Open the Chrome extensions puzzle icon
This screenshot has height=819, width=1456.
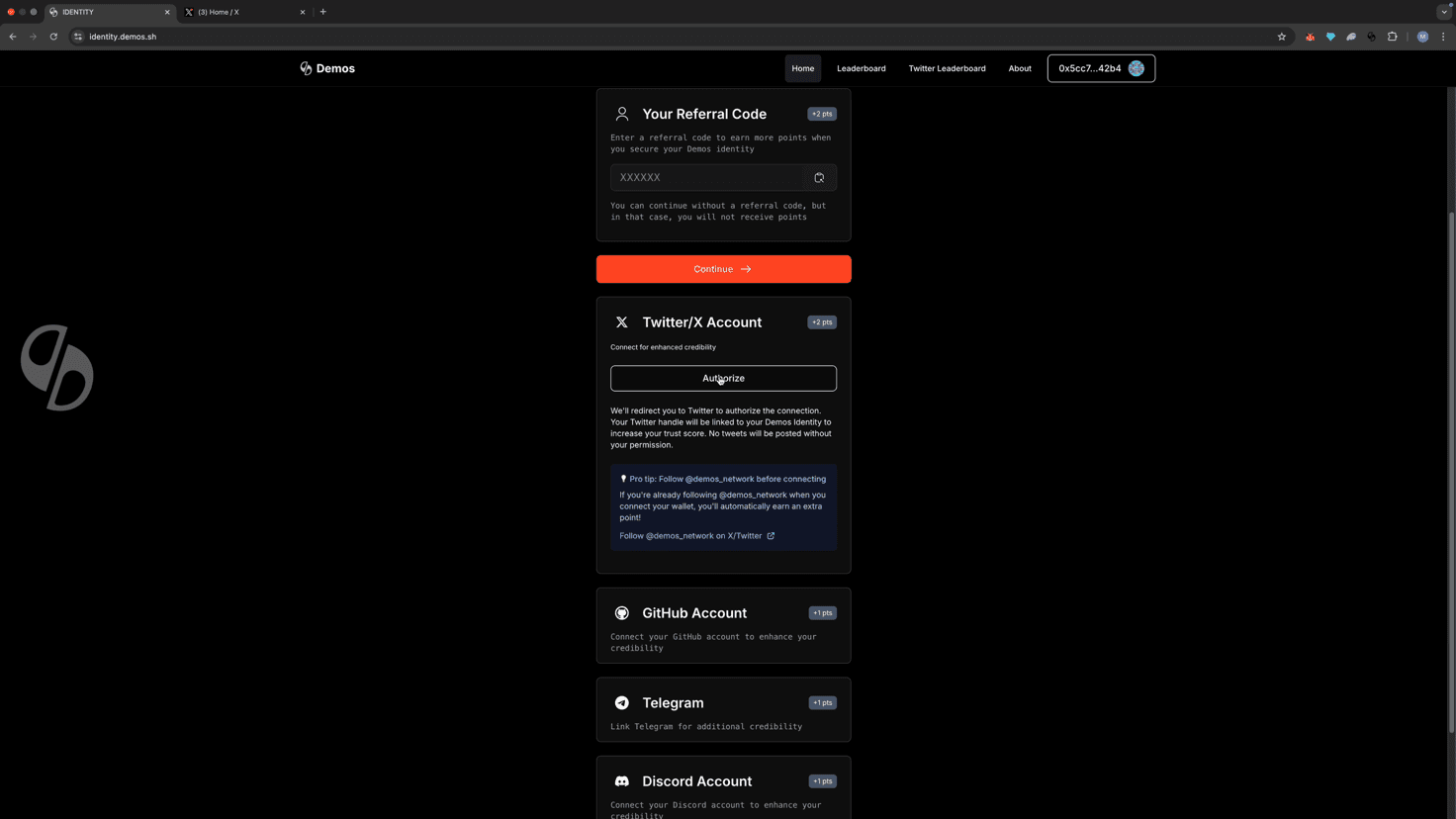click(x=1392, y=37)
